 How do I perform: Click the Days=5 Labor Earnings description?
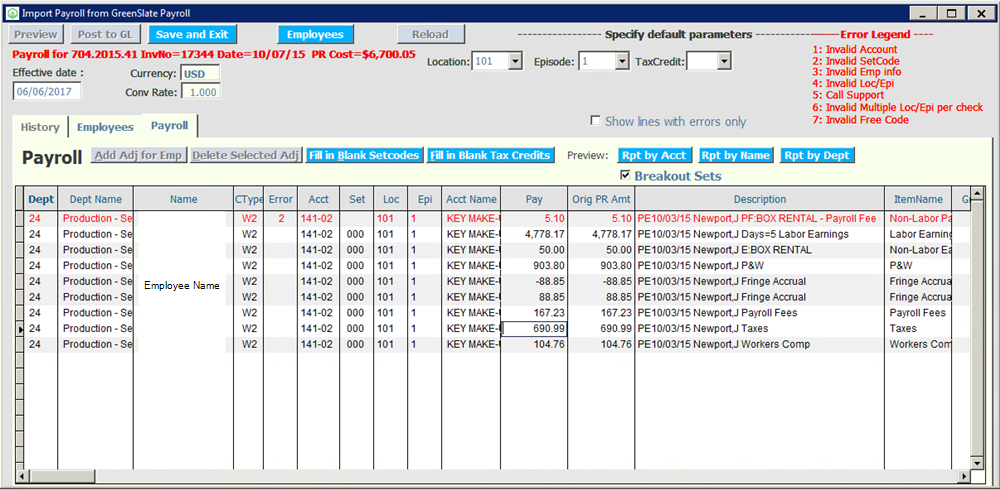tap(760, 234)
